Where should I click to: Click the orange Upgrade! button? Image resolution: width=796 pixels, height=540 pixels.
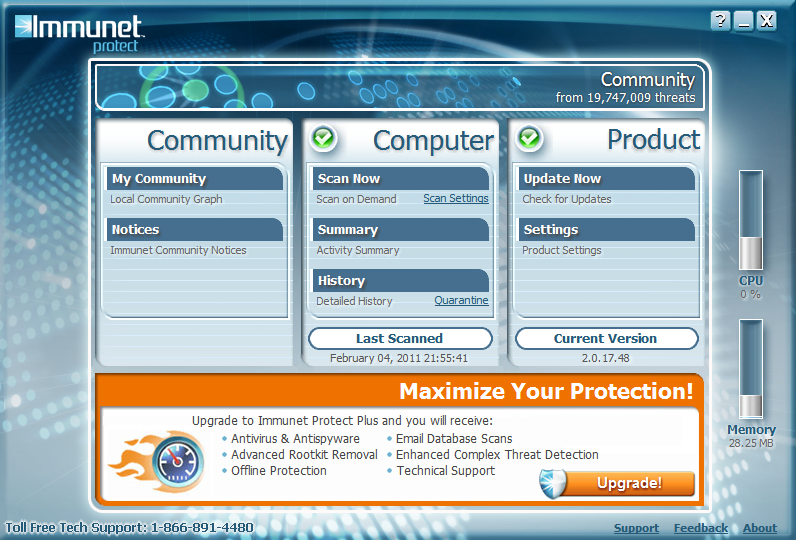click(x=629, y=483)
